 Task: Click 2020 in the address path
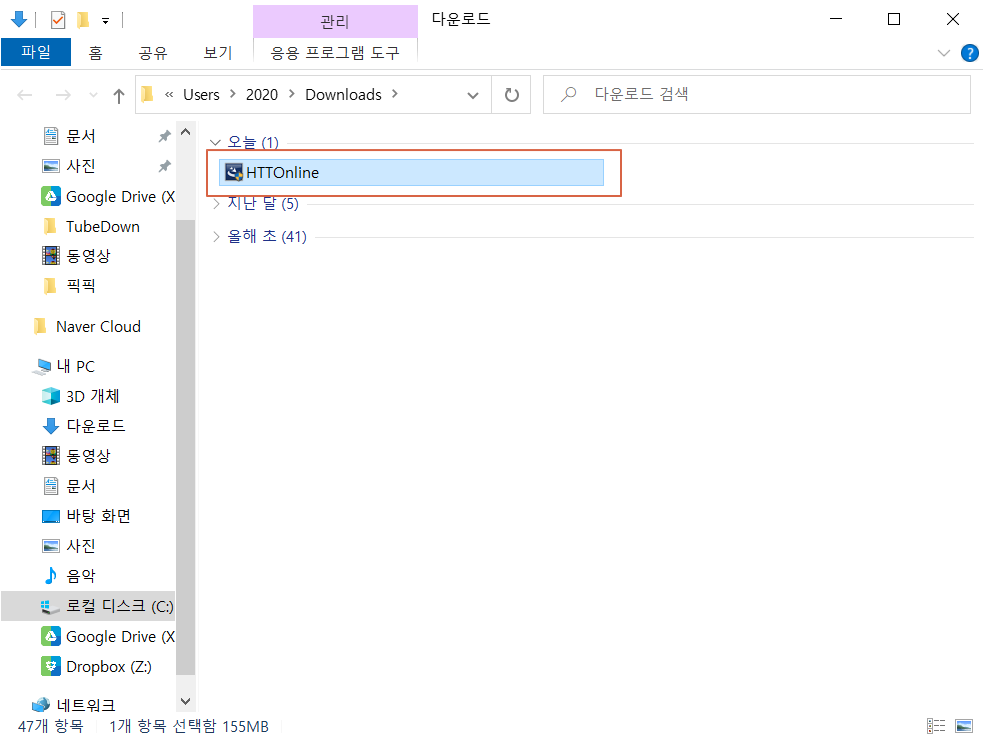262,95
